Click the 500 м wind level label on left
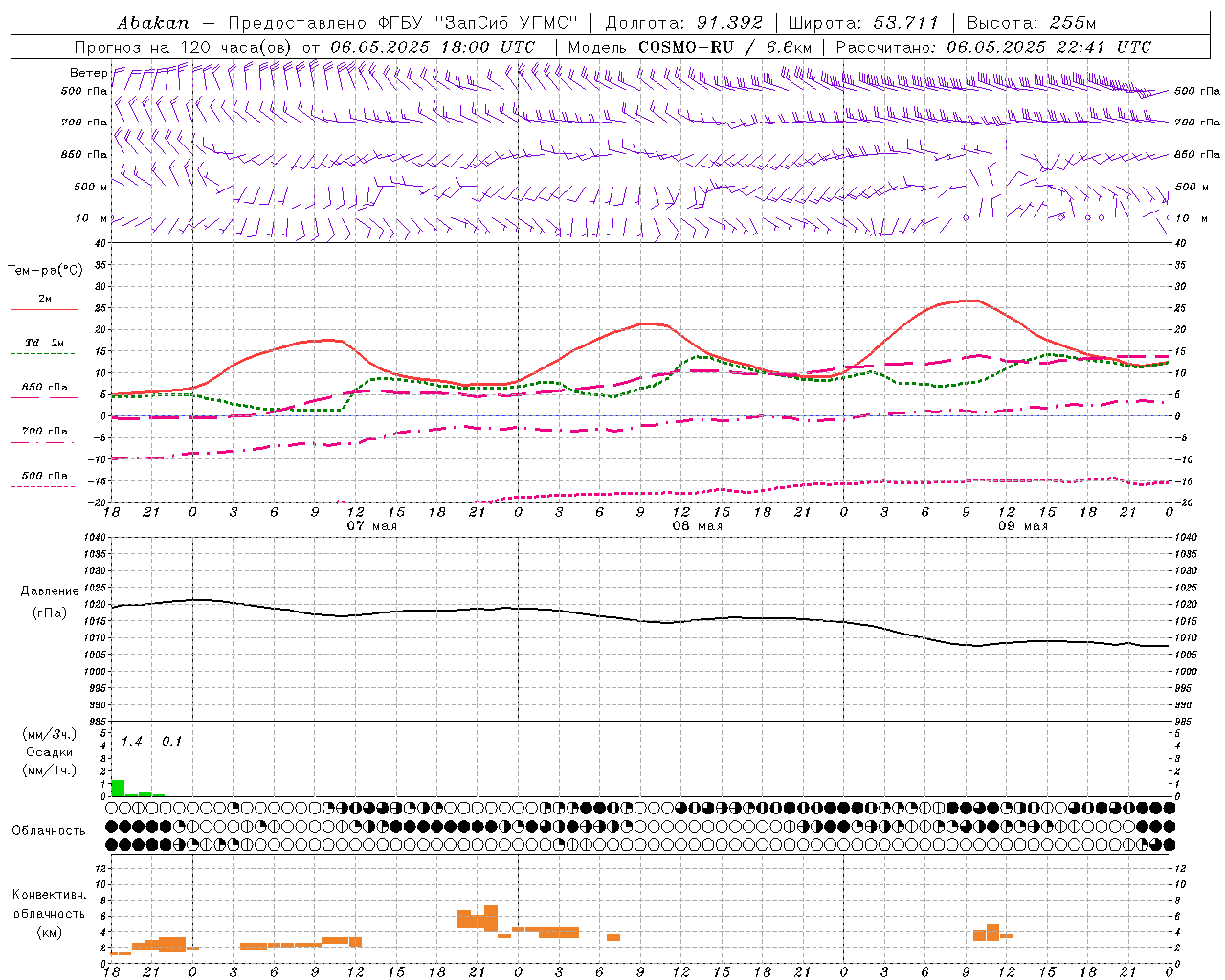This screenshot has height=980, width=1225. coord(91,187)
